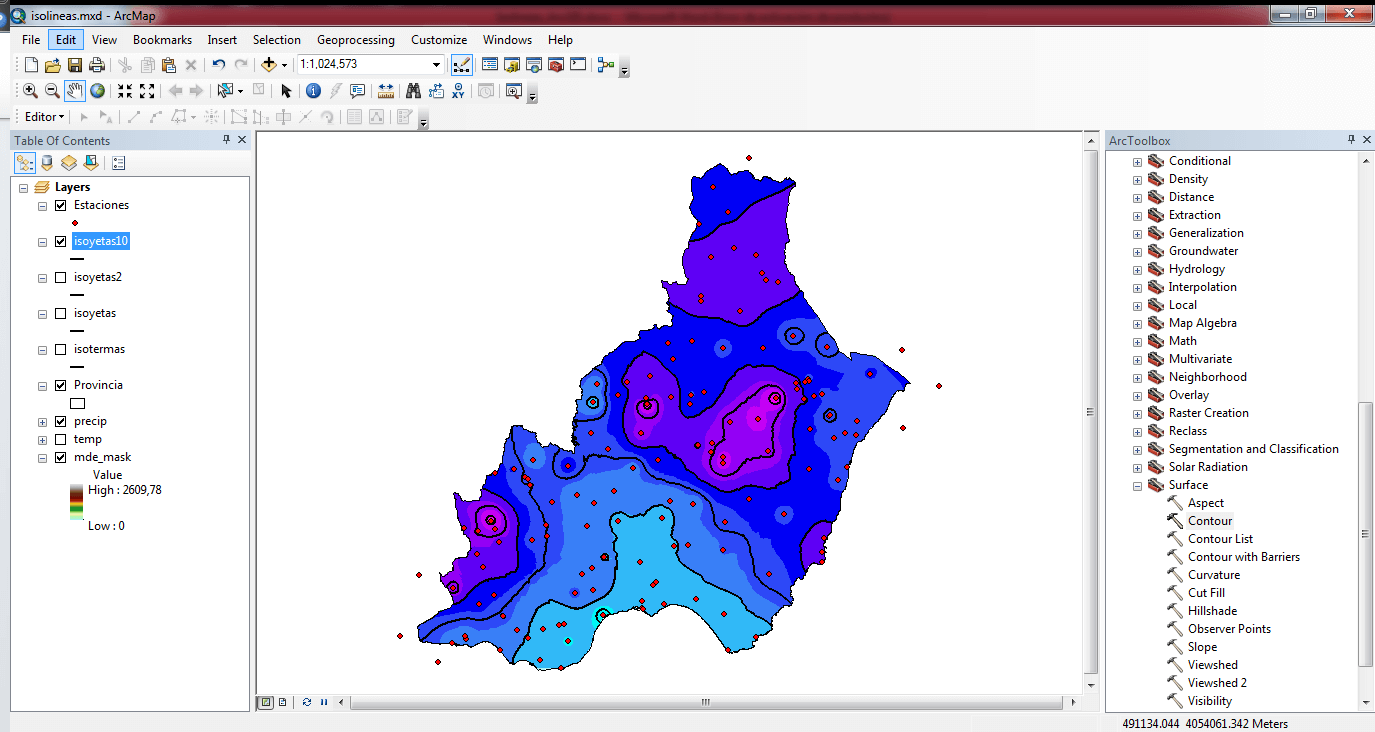Enable the isotermas layer checkbox
This screenshot has height=732, width=1375.
[61, 349]
